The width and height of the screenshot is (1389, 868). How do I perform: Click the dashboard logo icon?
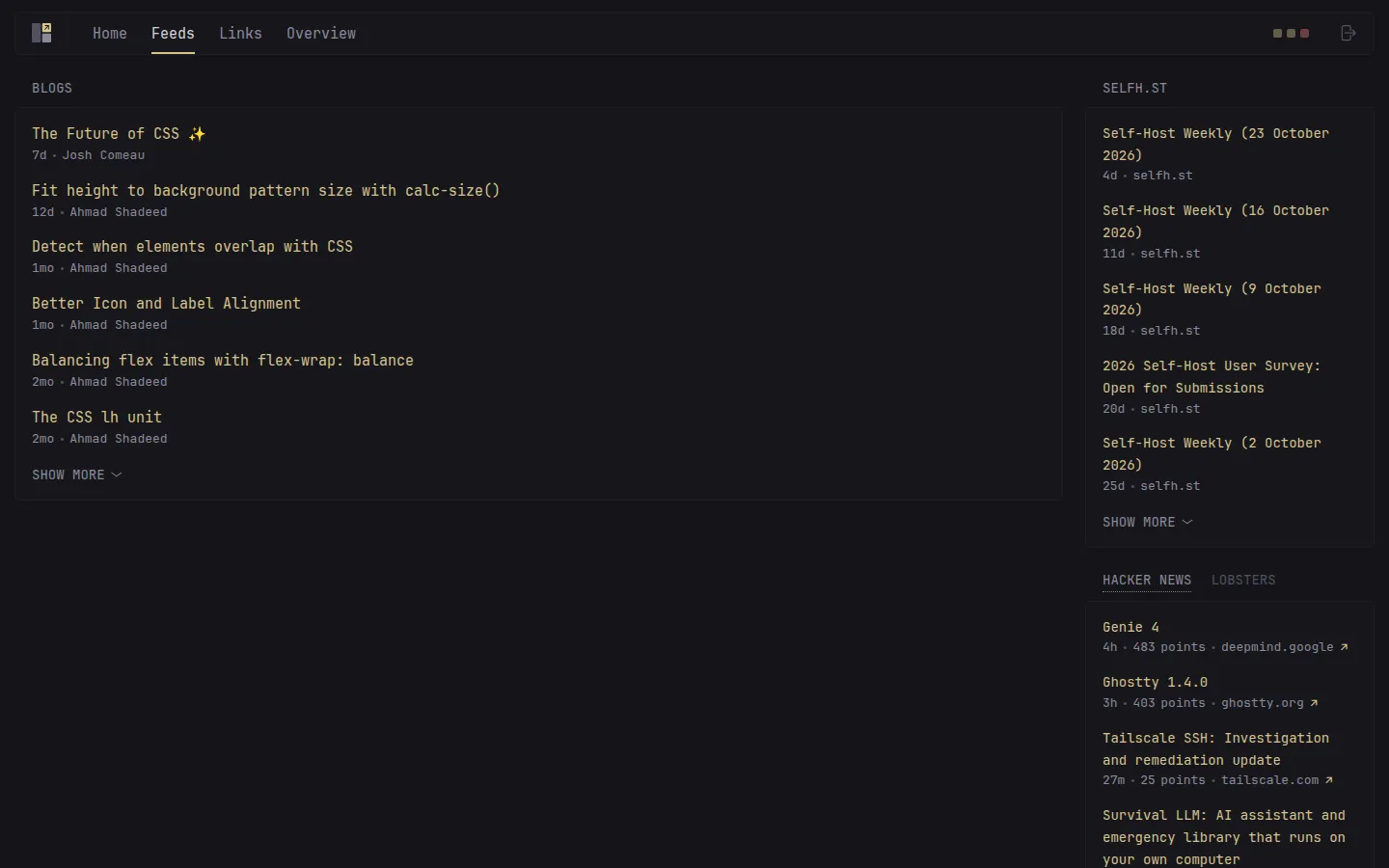(x=41, y=33)
